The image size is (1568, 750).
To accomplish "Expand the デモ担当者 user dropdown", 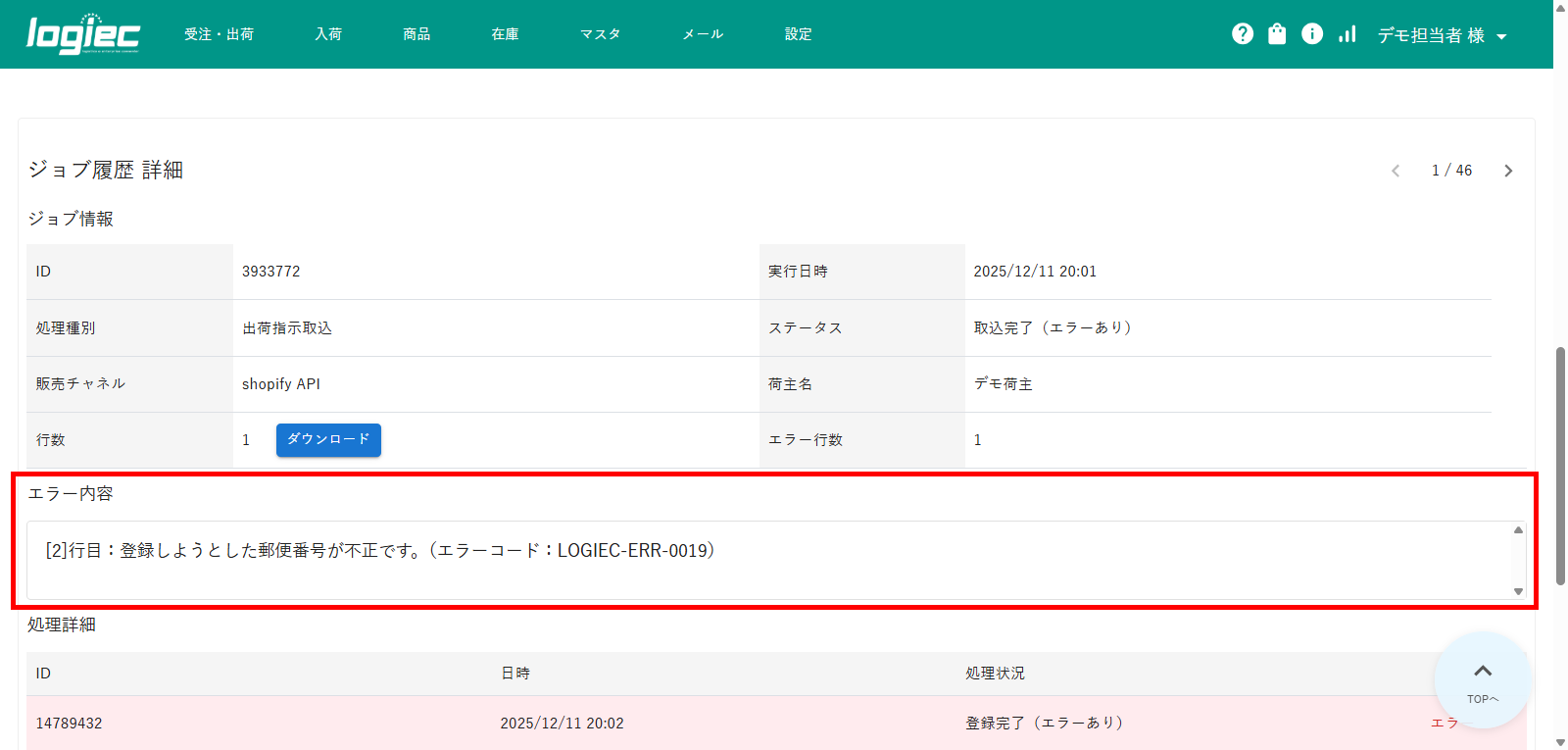I will (1442, 35).
